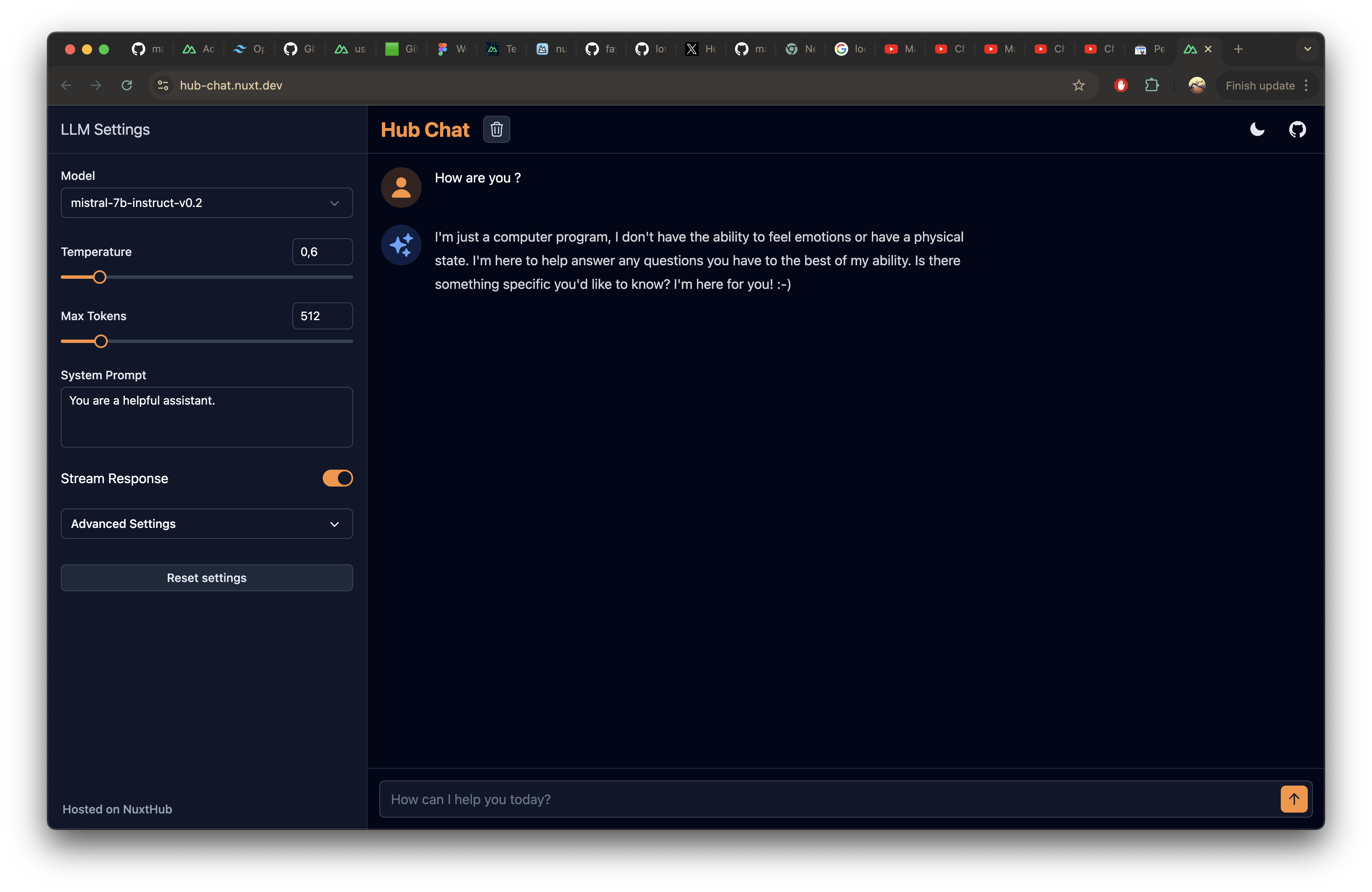This screenshot has width=1372, height=892.
Task: Reload the page
Action: click(x=128, y=85)
